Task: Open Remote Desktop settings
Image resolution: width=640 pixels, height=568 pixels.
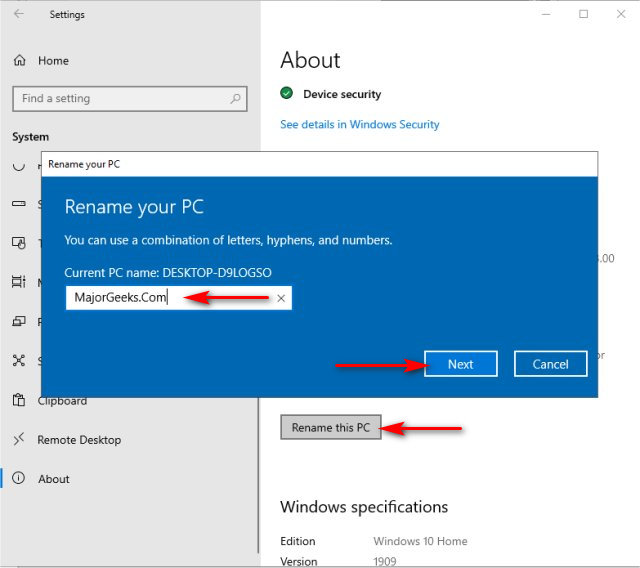Action: pos(79,440)
